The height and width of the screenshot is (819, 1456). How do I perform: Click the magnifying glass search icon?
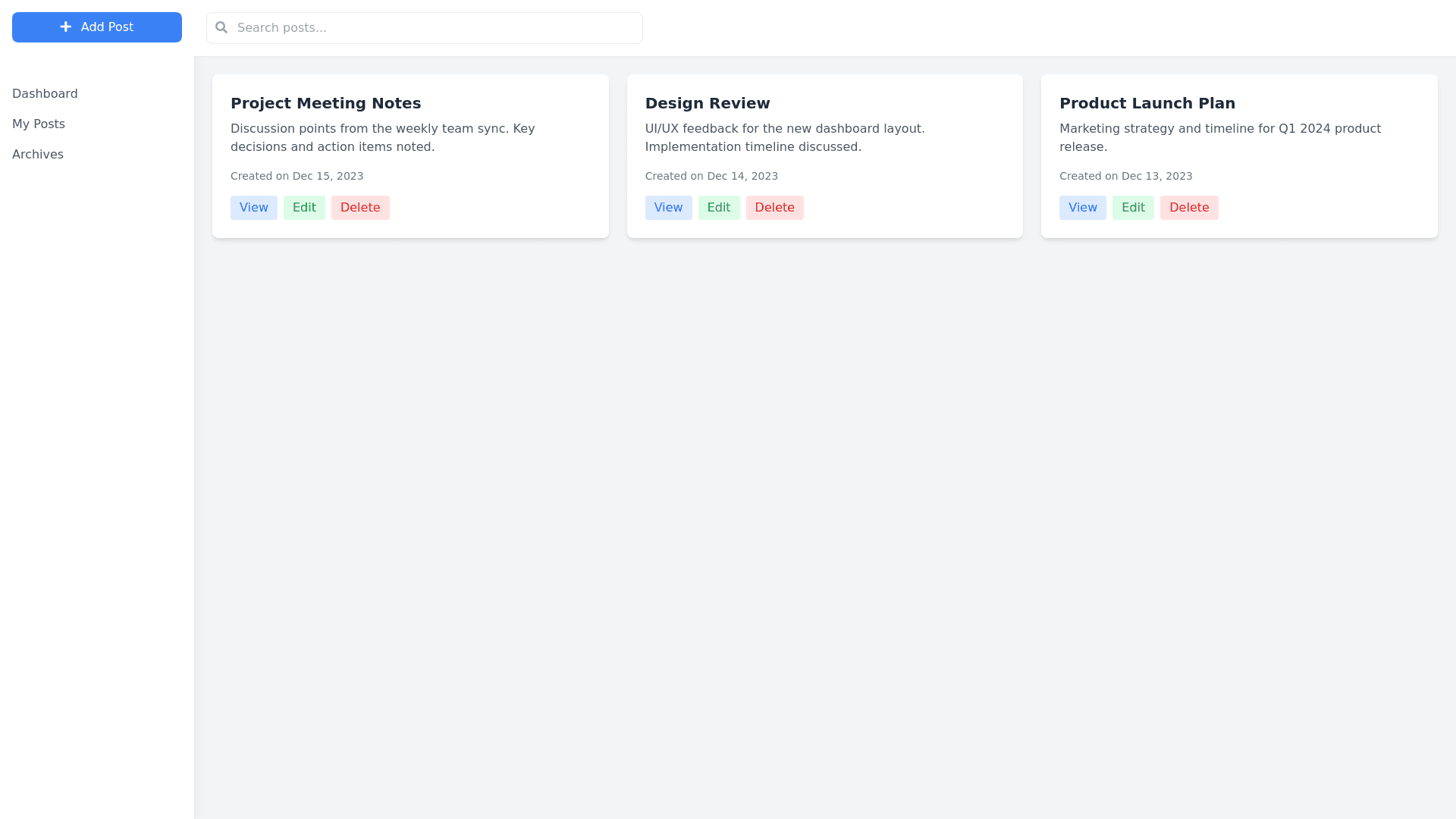point(221,28)
